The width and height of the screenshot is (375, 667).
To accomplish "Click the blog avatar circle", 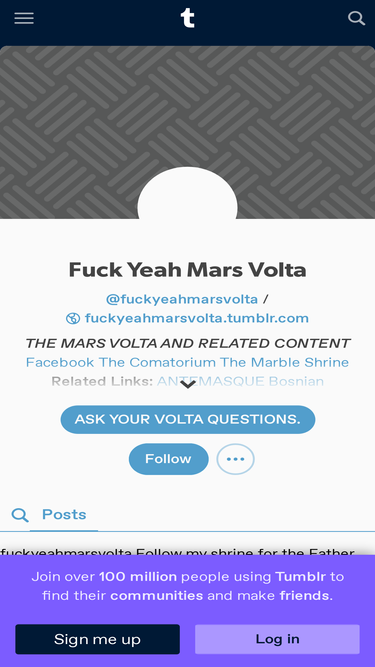I will click(x=188, y=194).
